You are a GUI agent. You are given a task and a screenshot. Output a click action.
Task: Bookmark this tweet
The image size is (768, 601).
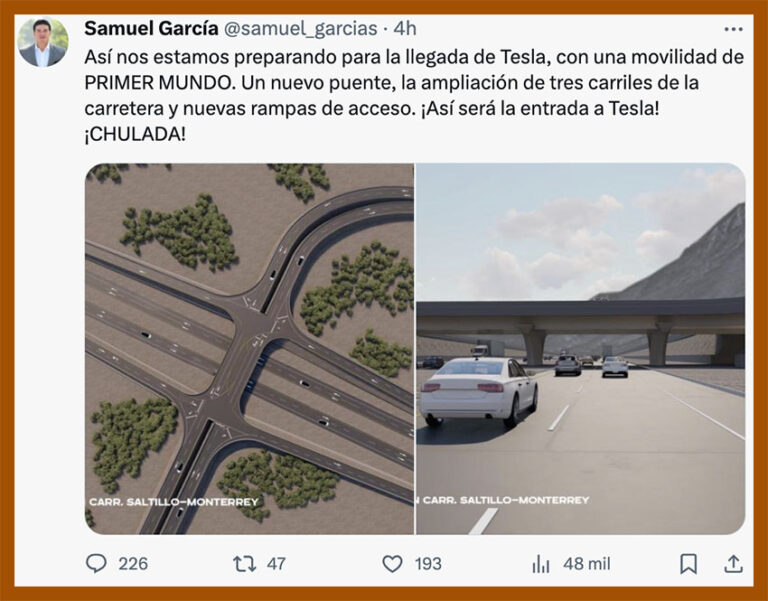point(688,564)
